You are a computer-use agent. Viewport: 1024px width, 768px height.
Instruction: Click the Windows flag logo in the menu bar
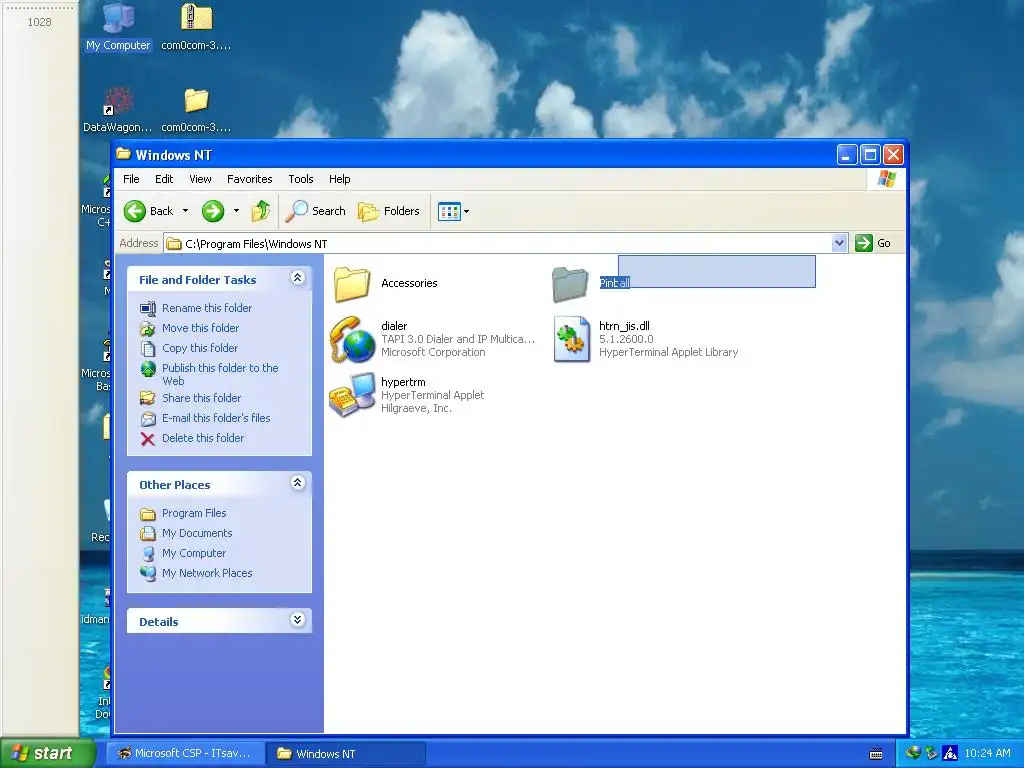(886, 179)
